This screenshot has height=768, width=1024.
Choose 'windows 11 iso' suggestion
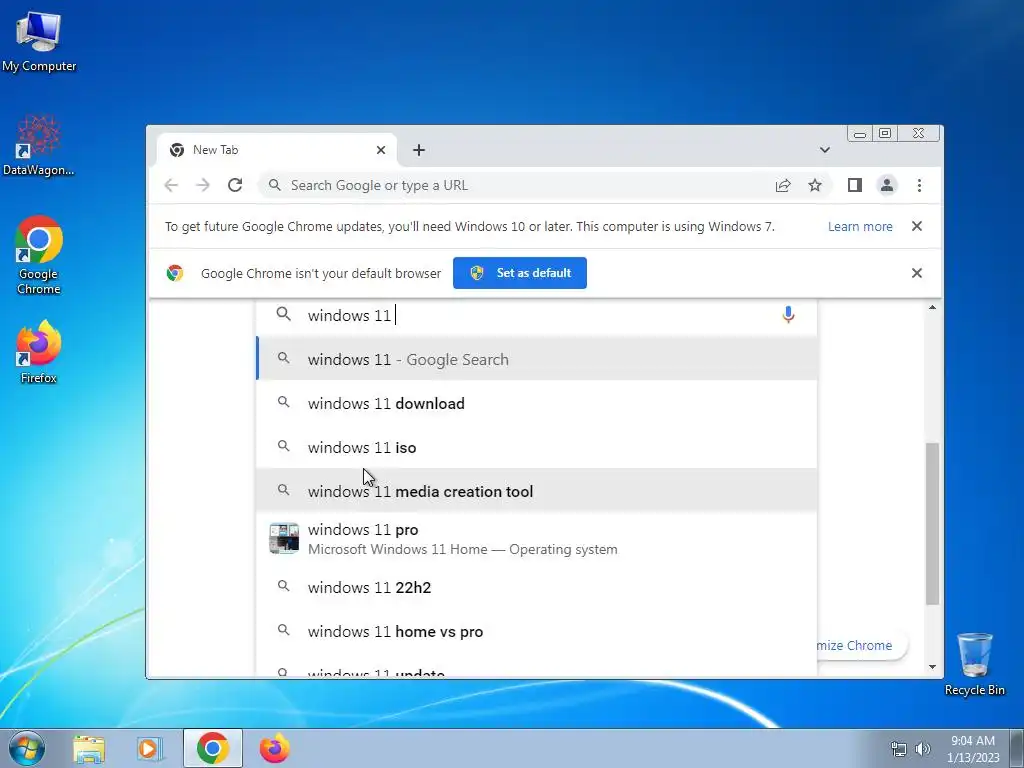coord(536,447)
